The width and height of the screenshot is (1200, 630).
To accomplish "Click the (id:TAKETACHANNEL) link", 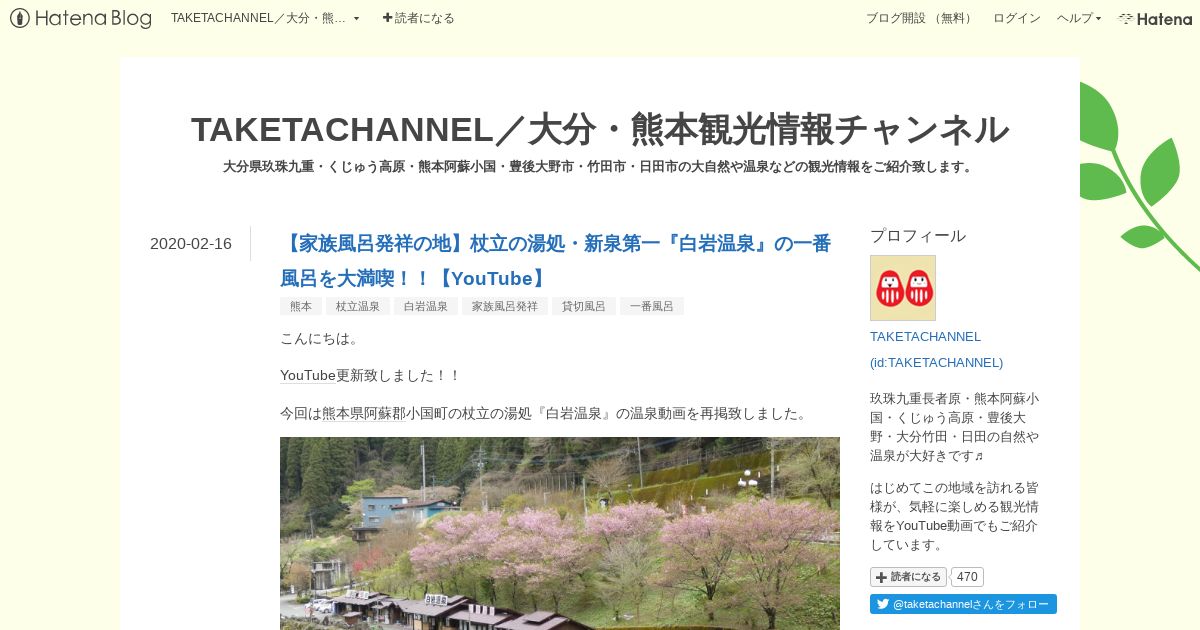I will [936, 362].
